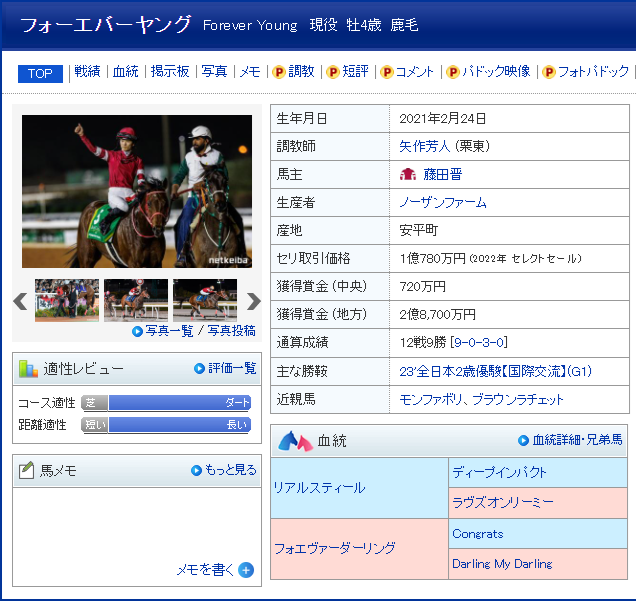Click the premium P icon beside パドック映像
The height and width of the screenshot is (601, 636).
coord(453,72)
